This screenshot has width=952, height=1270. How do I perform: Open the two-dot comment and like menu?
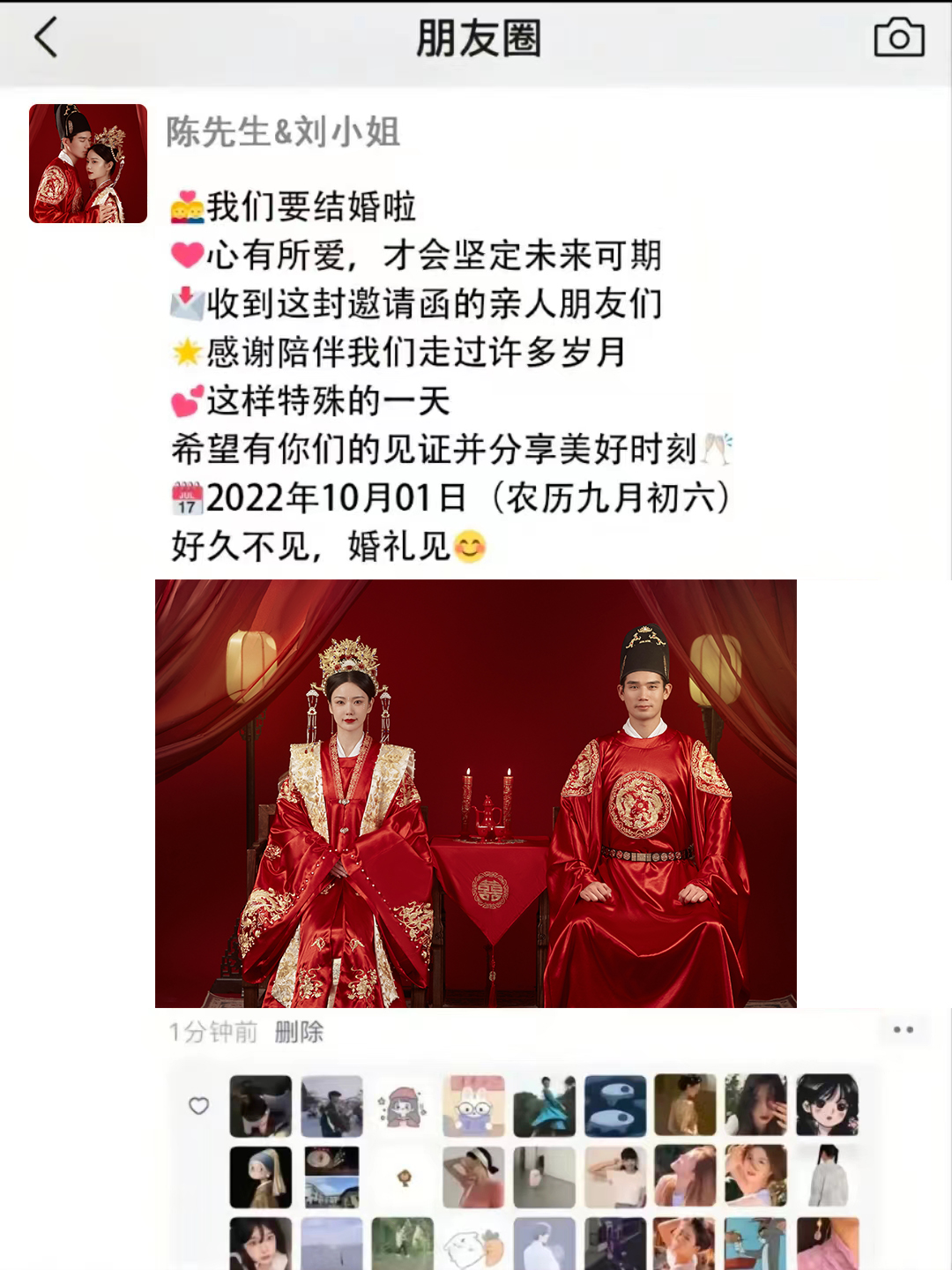(x=904, y=1030)
